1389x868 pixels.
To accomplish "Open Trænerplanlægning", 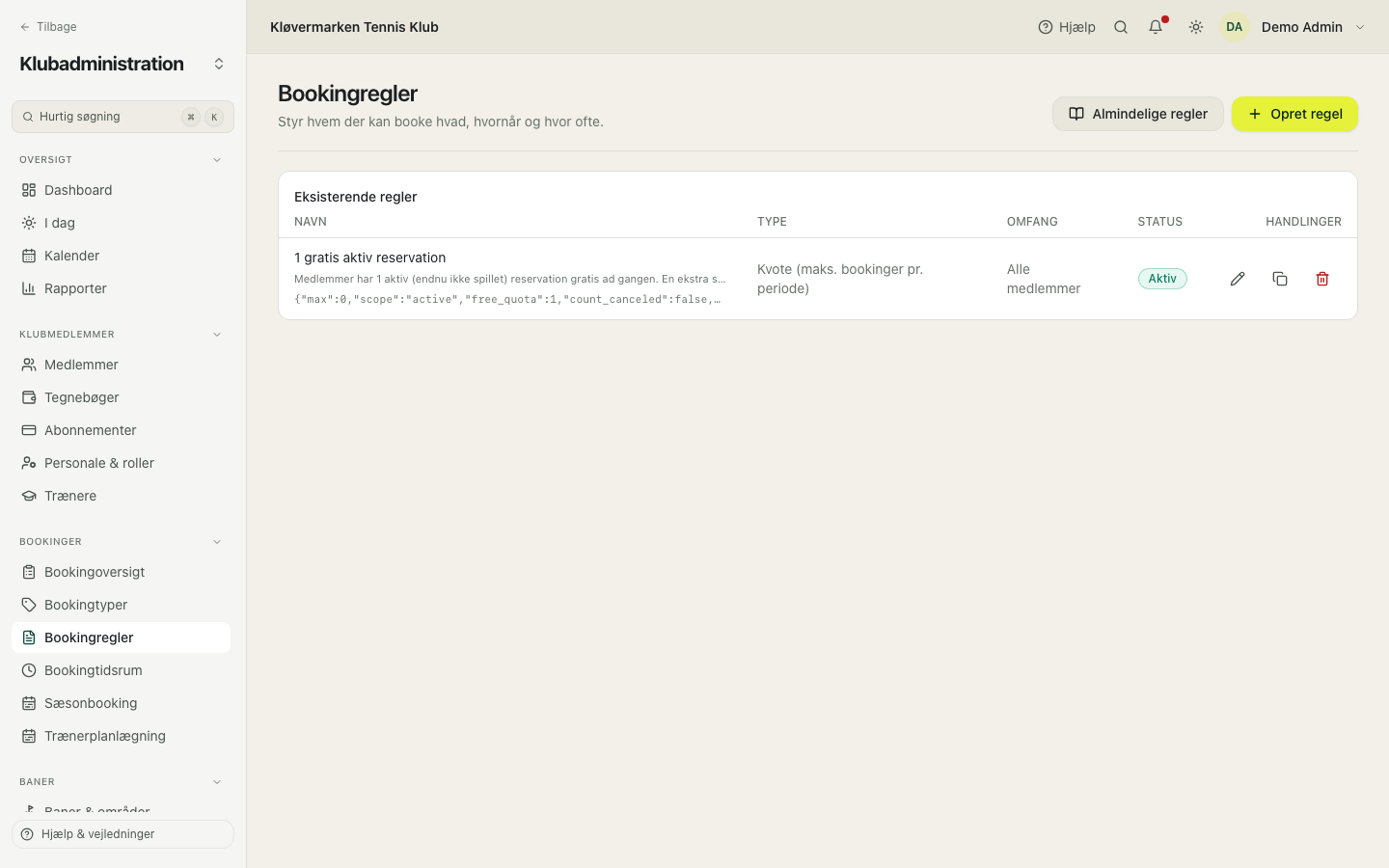I will (121, 736).
